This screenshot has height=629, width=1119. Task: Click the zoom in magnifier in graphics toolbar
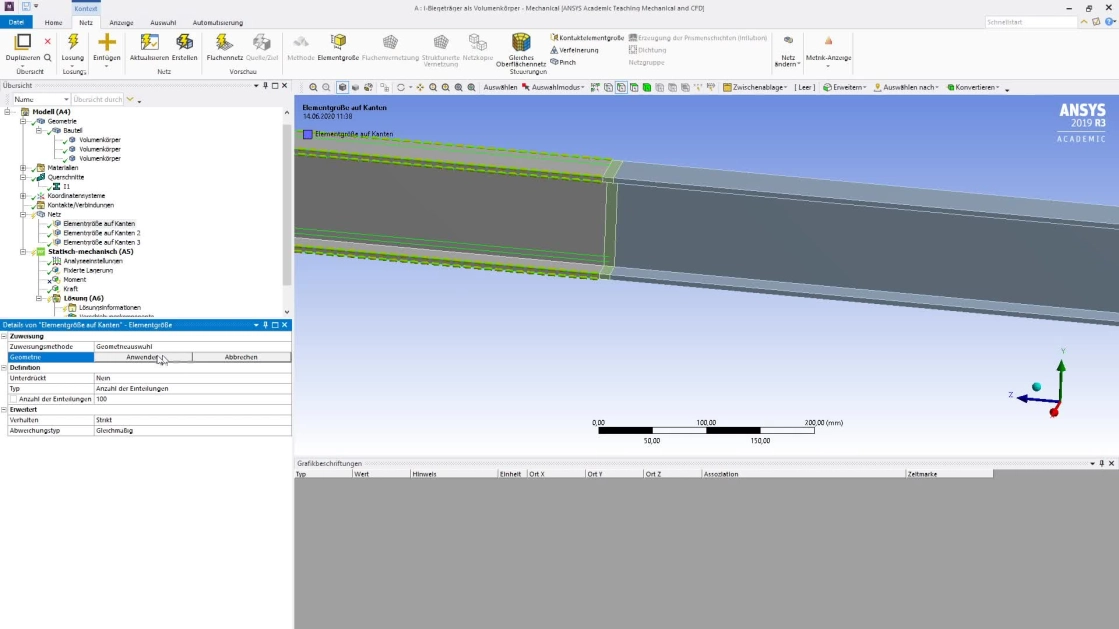(313, 87)
